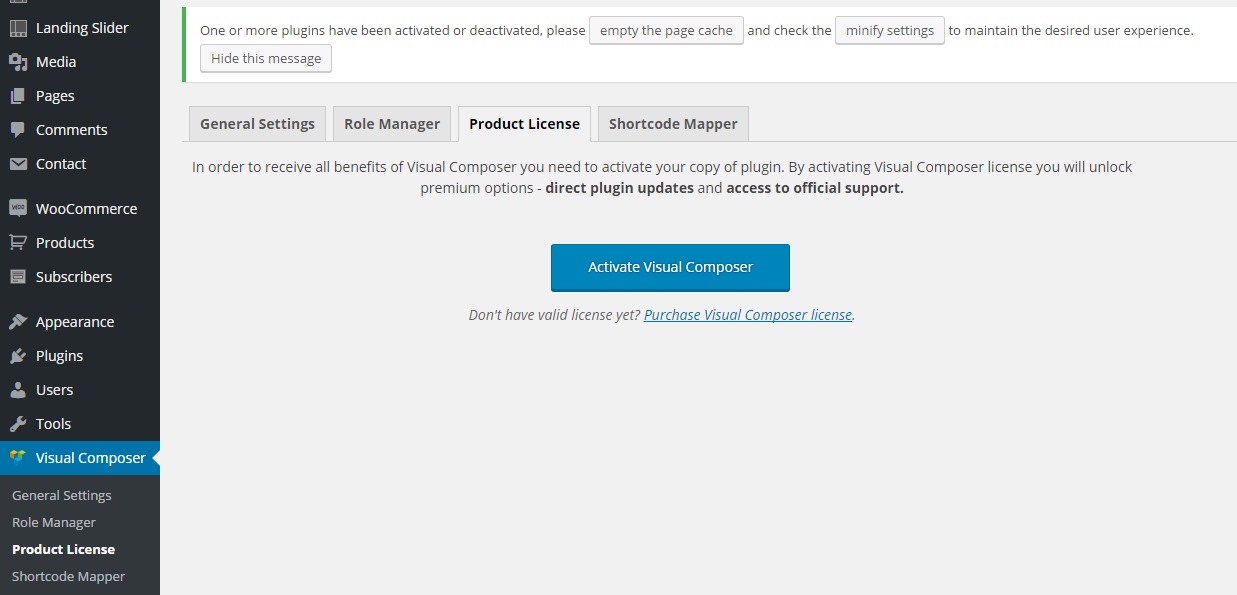
Task: Click "Don't have valid license yet?" text
Action: point(554,314)
